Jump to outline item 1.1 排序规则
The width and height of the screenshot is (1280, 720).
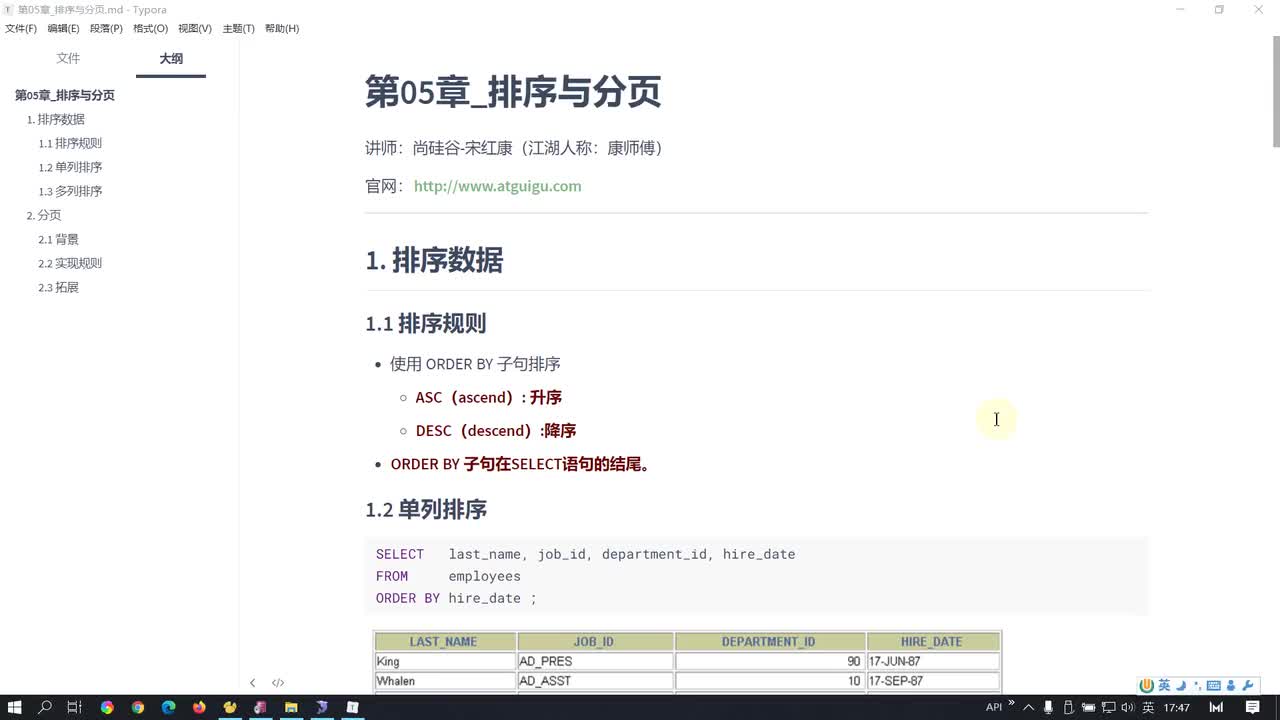point(70,143)
